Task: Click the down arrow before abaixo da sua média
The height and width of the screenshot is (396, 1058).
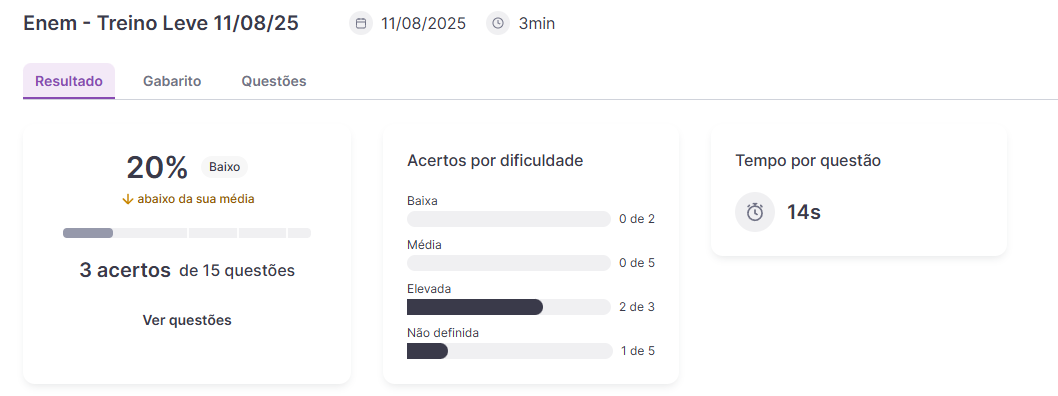Action: point(128,200)
